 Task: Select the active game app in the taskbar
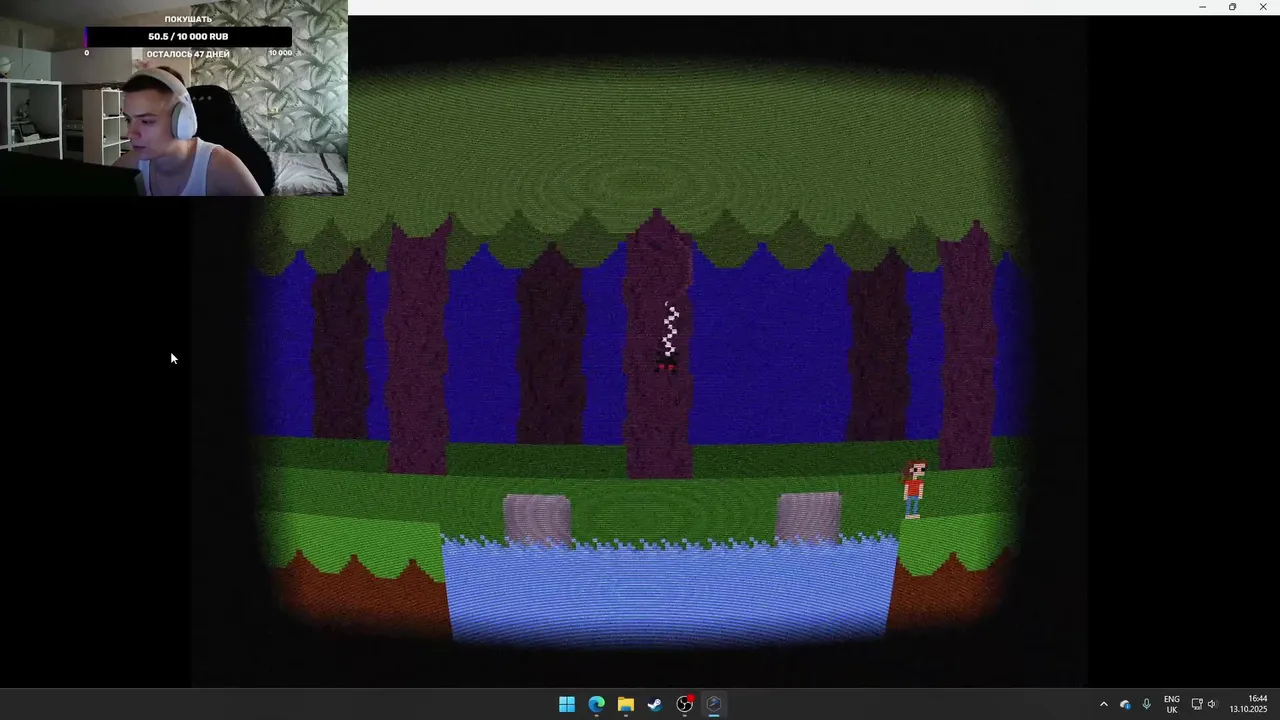point(714,704)
